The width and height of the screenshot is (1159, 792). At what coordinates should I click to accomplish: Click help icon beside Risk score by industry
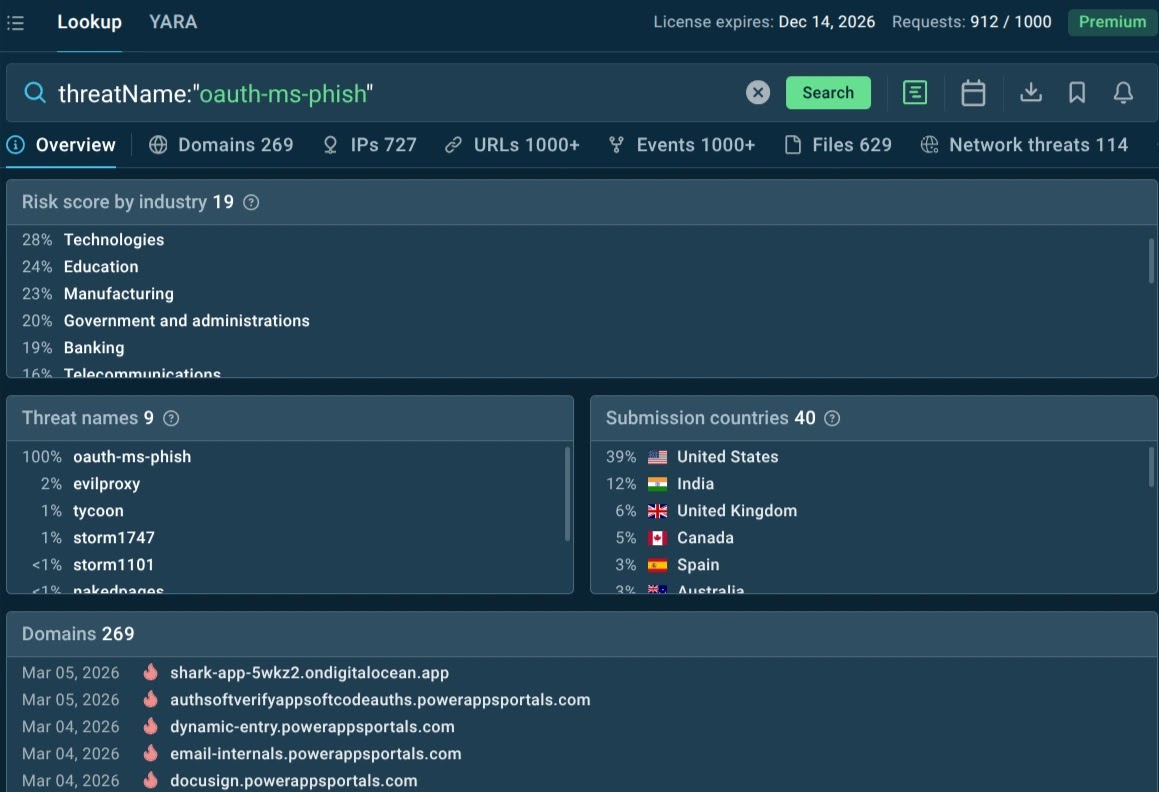[251, 202]
